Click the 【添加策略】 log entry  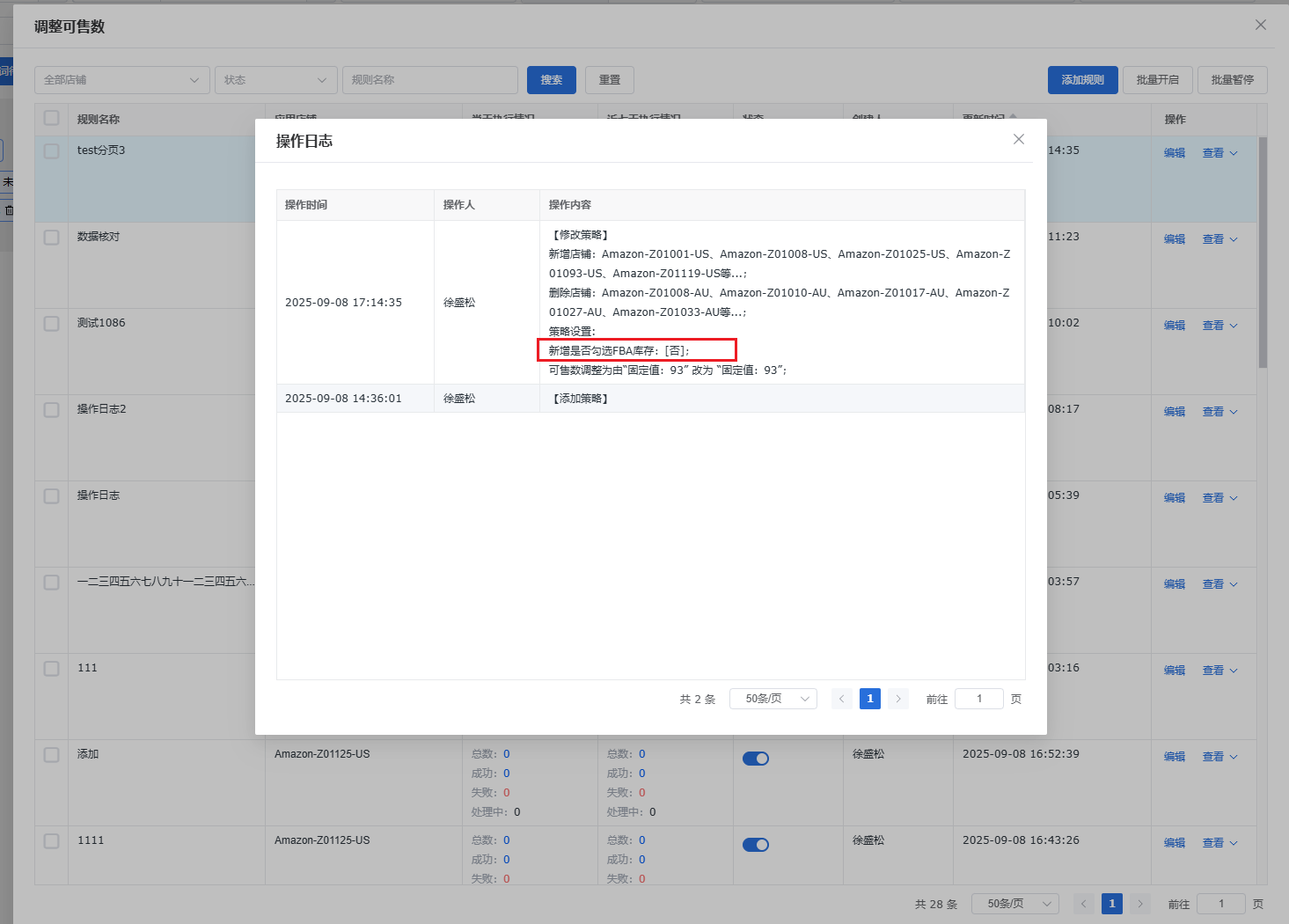click(x=581, y=399)
